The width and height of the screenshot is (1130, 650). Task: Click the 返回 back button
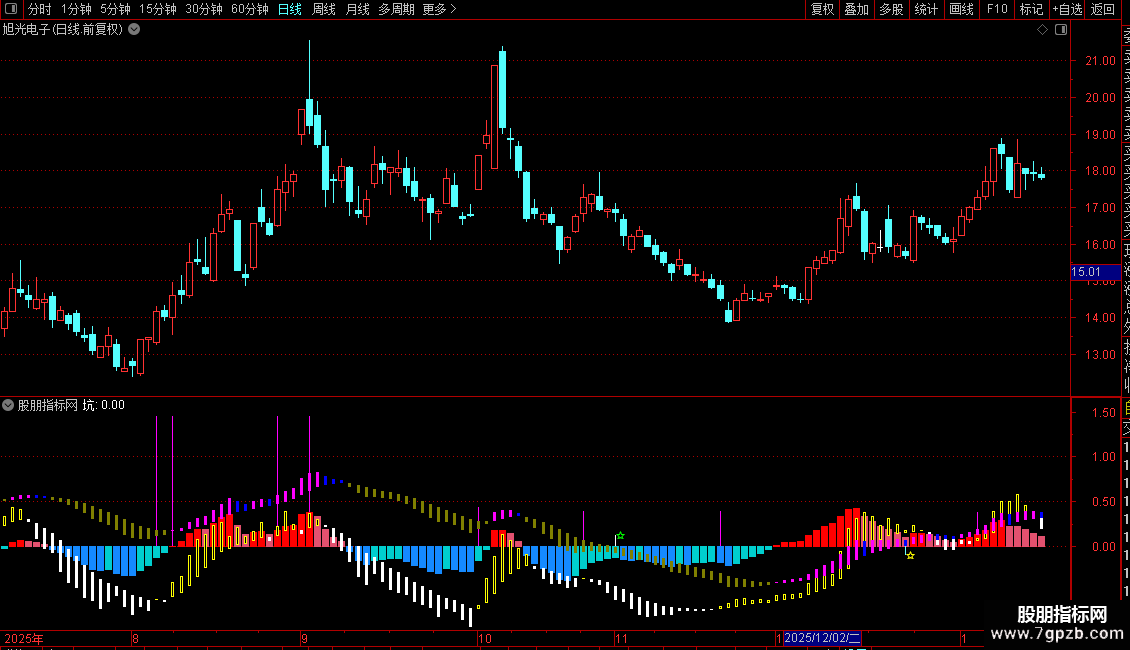click(x=1103, y=9)
